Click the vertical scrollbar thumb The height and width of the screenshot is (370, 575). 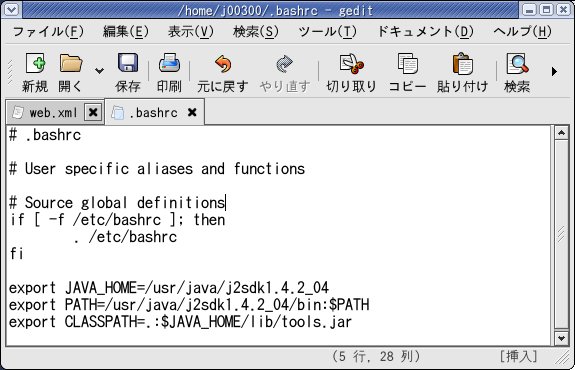pos(561,234)
